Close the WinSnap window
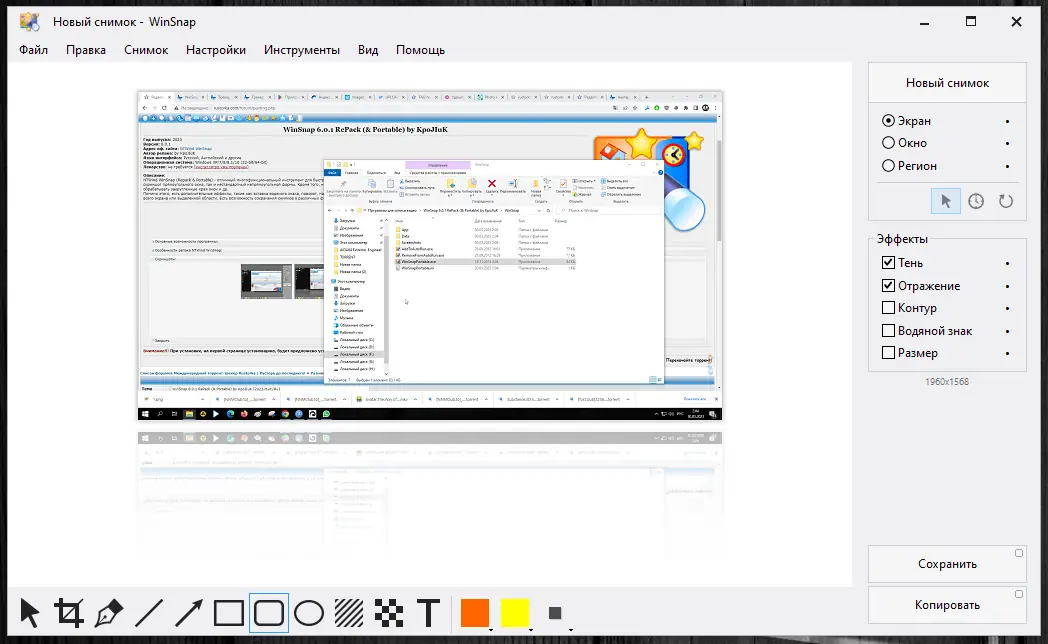This screenshot has height=644, width=1048. 1017,22
